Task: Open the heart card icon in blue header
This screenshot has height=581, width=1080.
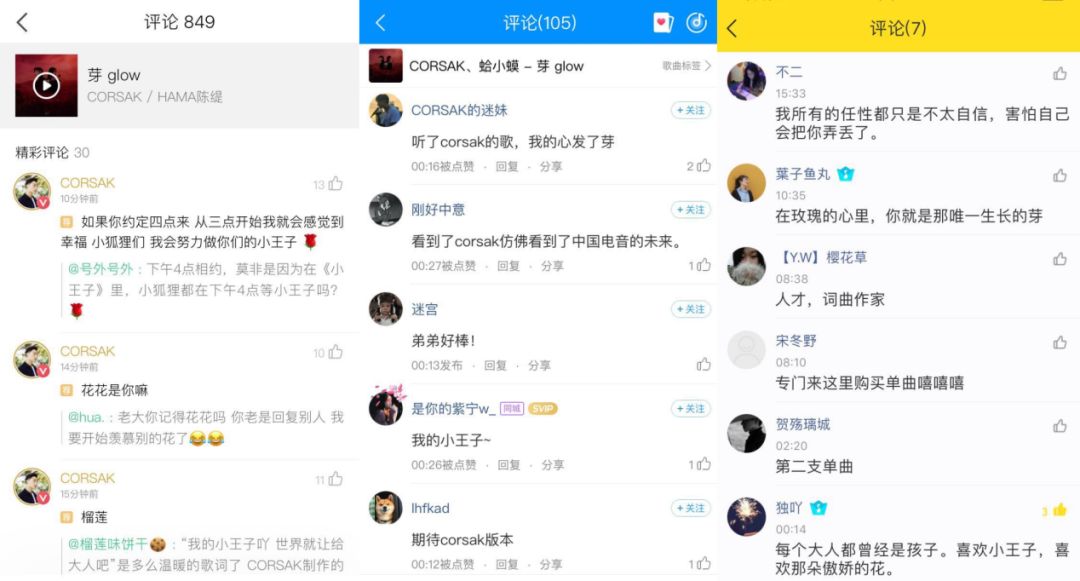Action: click(663, 23)
